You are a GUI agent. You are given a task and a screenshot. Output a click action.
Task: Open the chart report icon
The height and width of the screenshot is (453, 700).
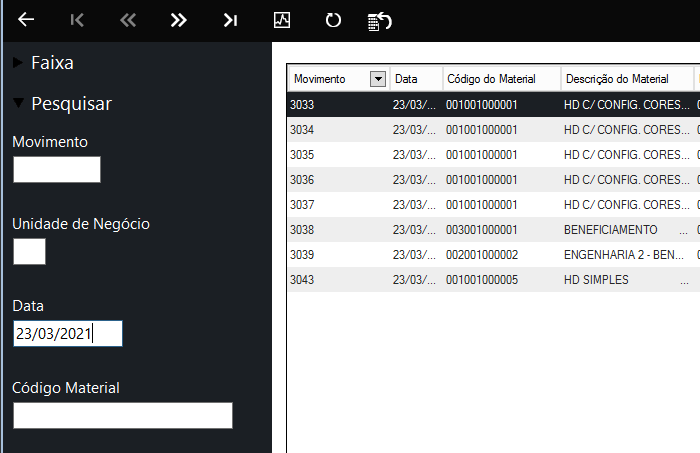point(282,20)
